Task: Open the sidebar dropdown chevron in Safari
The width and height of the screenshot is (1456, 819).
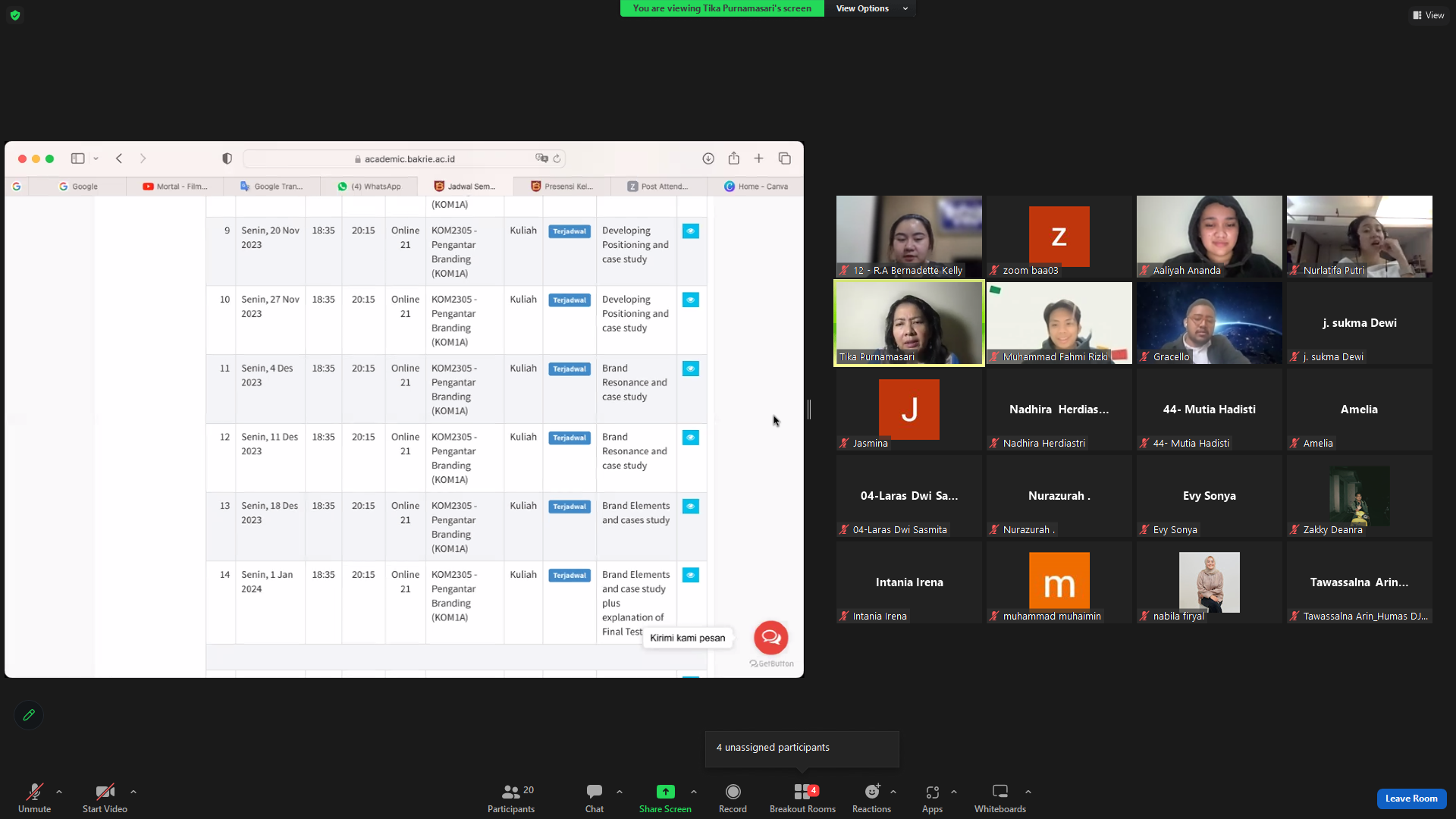Action: coord(96,158)
